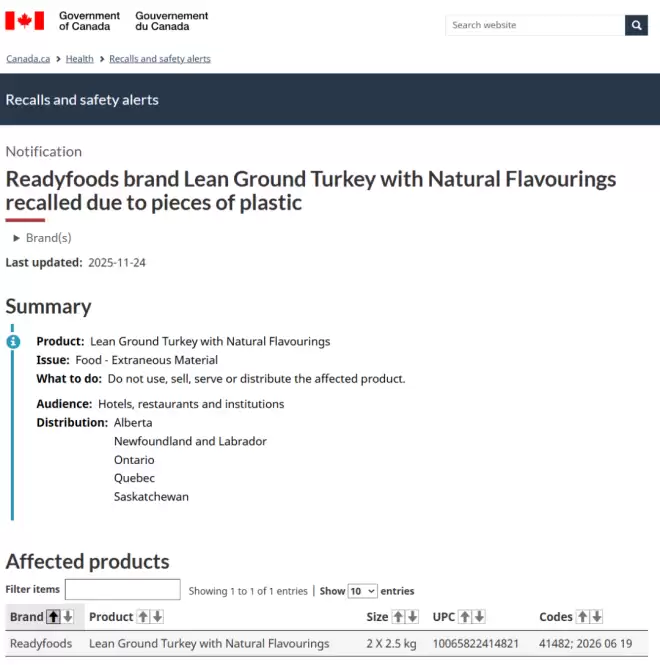Sort Product column ascending arrow
This screenshot has width=660, height=665.
pyautogui.click(x=143, y=616)
